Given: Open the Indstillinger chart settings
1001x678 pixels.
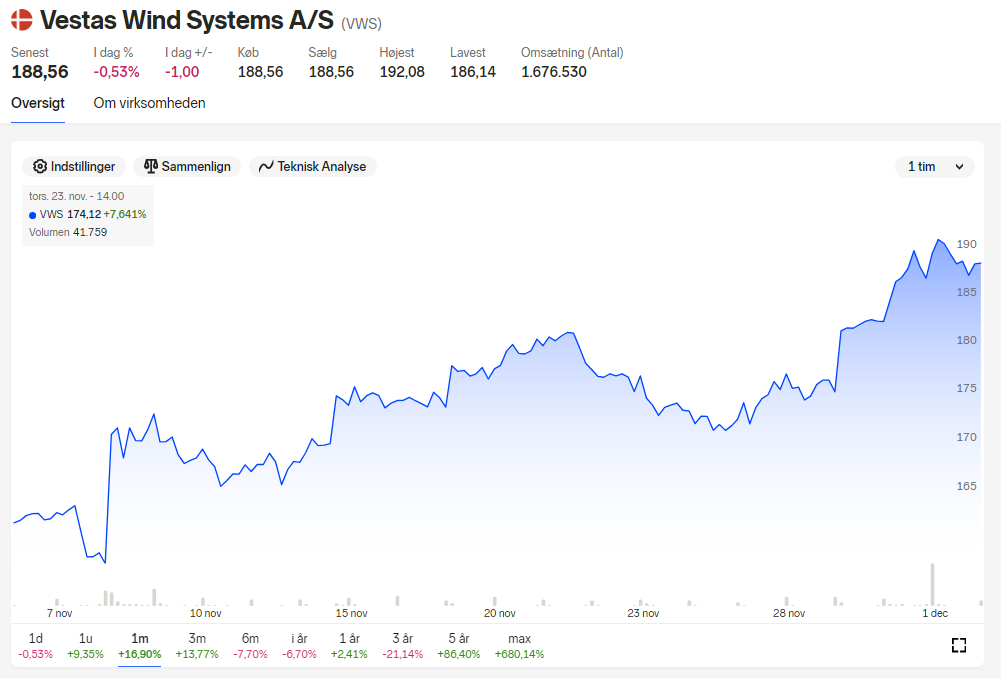Looking at the screenshot, I should pyautogui.click(x=74, y=167).
